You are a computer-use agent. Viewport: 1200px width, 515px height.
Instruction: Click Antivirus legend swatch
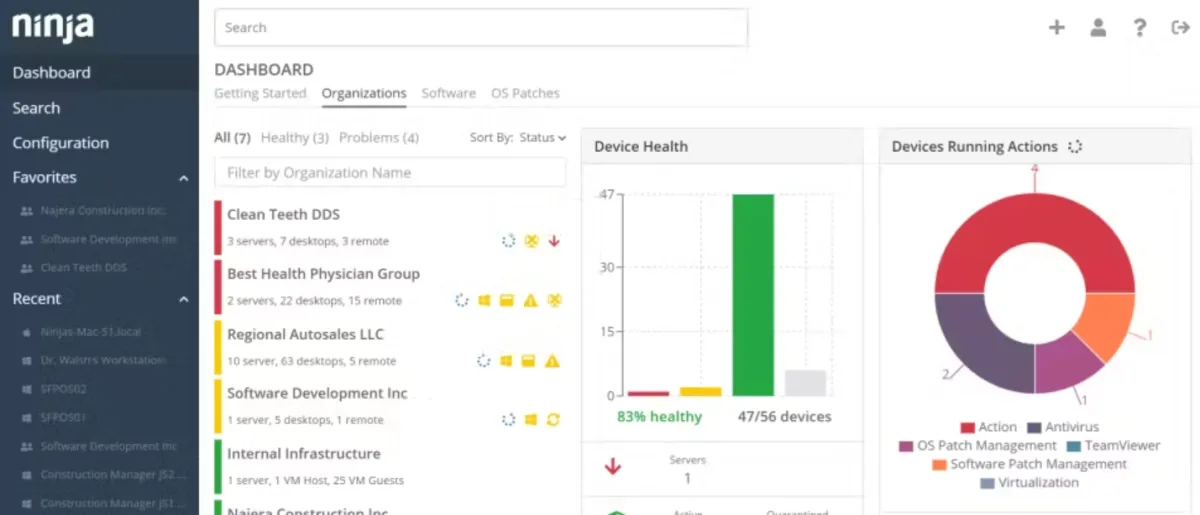coord(1034,428)
